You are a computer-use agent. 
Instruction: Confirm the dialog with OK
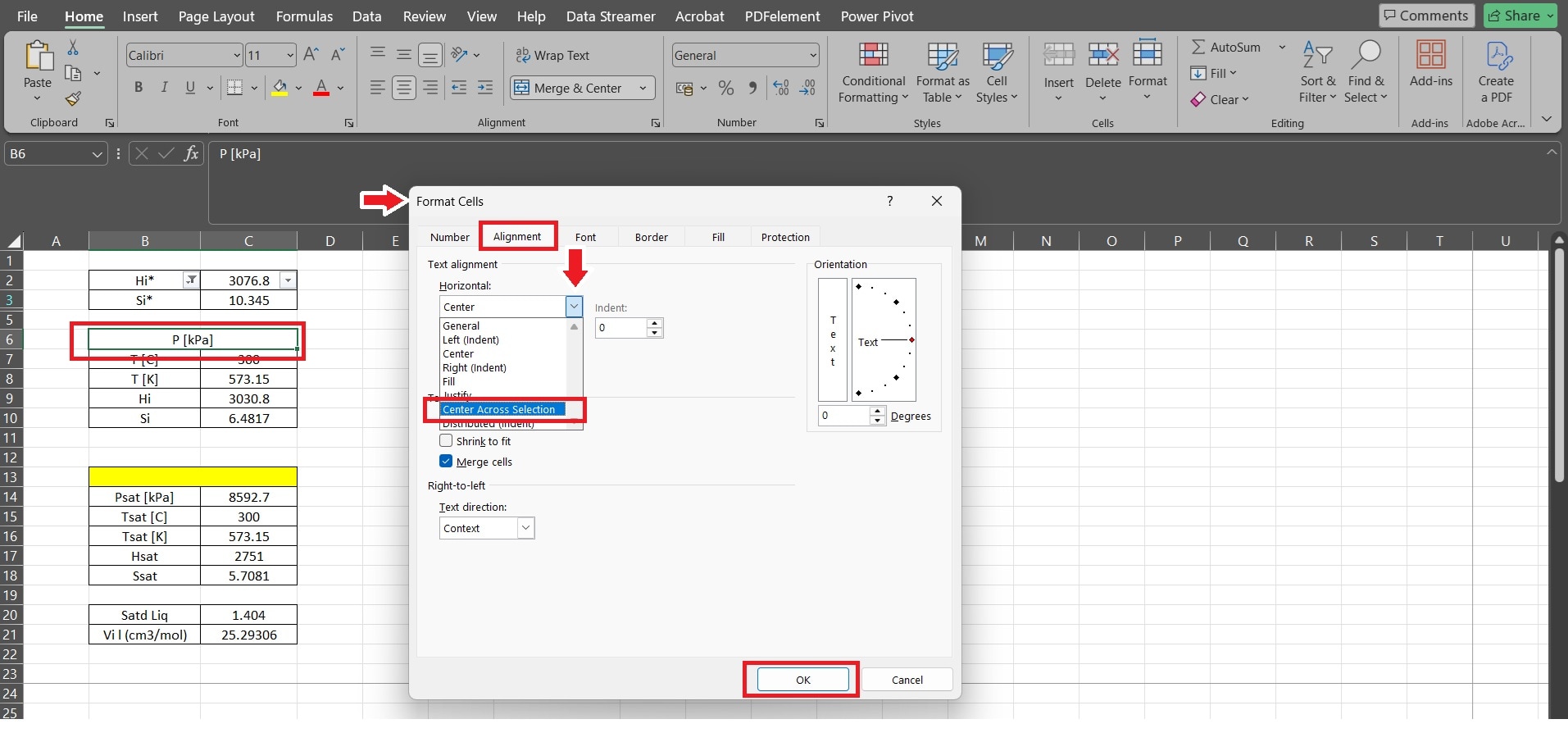(x=803, y=680)
